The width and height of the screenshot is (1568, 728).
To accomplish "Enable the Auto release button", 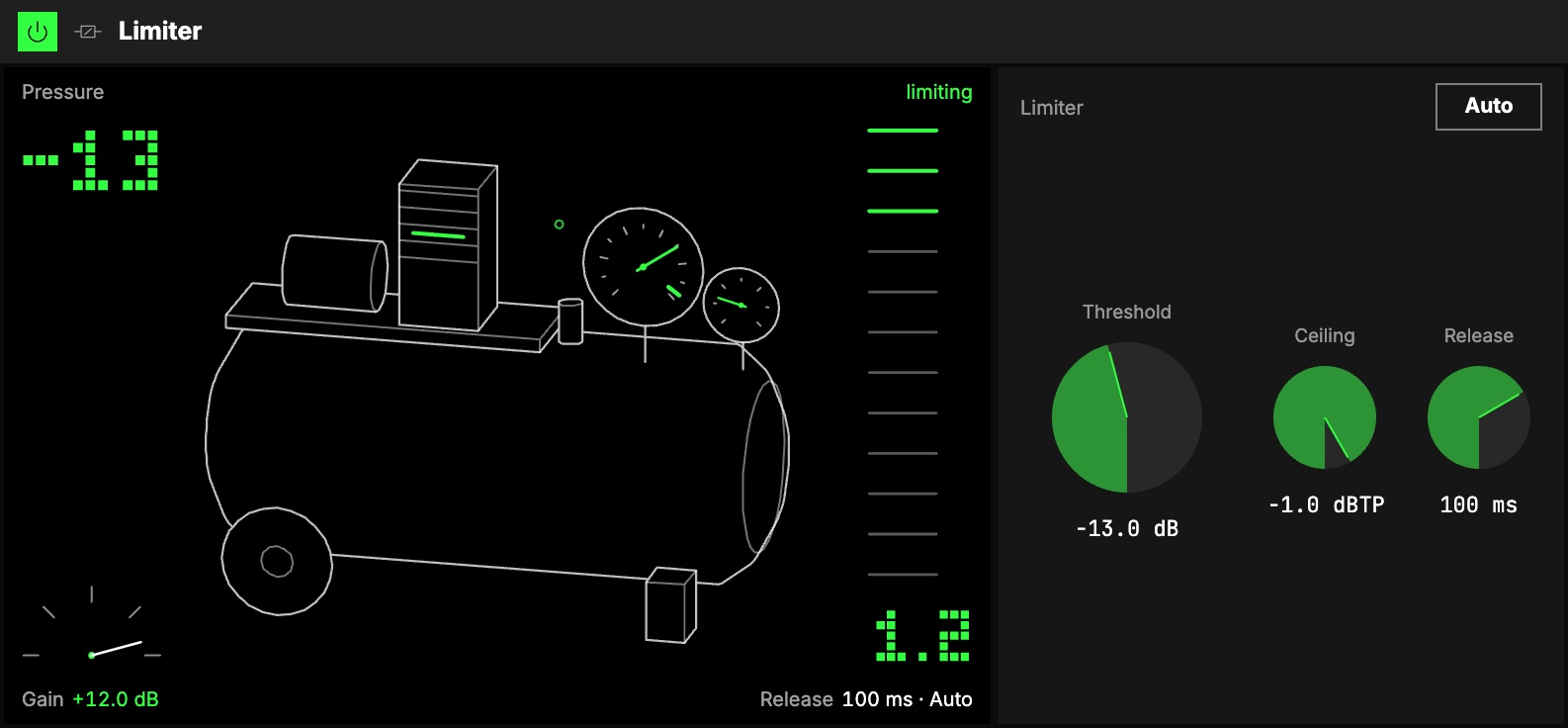I will [x=1488, y=106].
